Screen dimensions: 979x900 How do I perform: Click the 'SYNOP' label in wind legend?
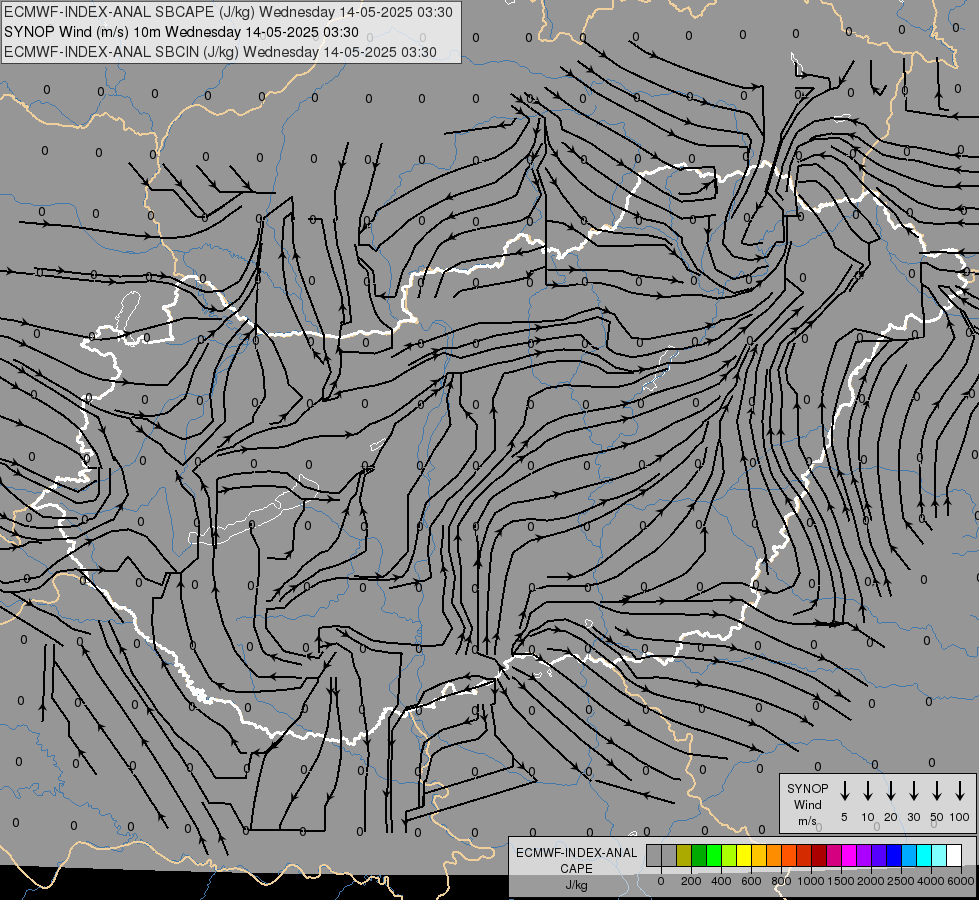pos(807,789)
